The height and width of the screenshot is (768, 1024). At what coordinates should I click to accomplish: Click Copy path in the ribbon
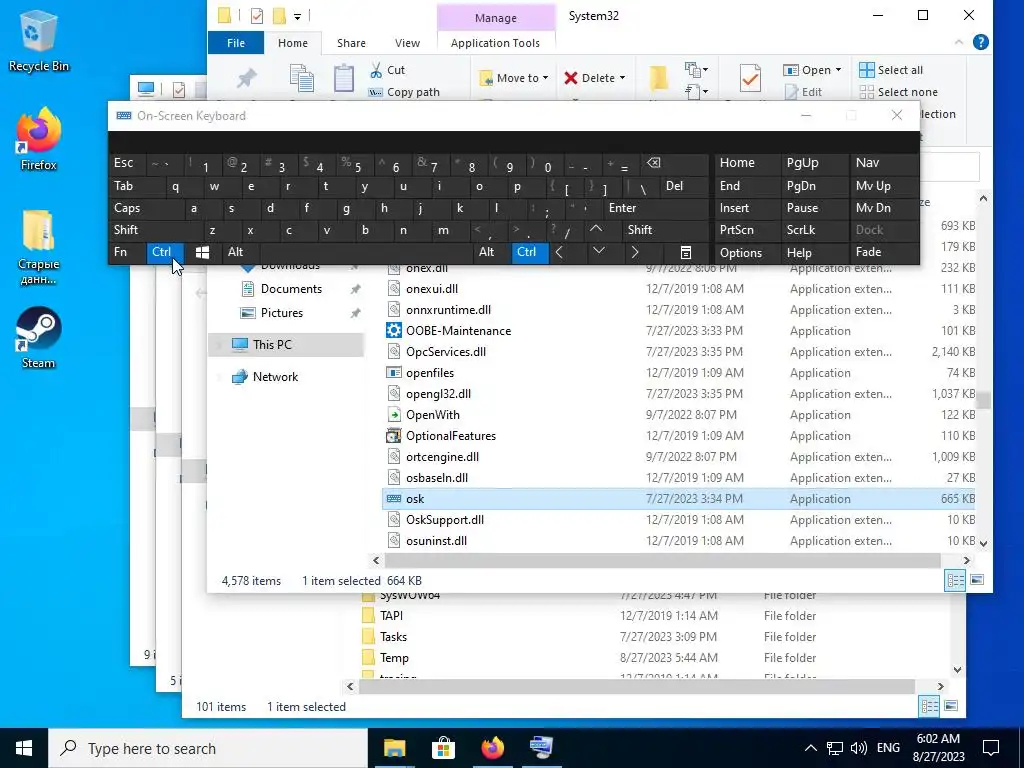click(404, 92)
